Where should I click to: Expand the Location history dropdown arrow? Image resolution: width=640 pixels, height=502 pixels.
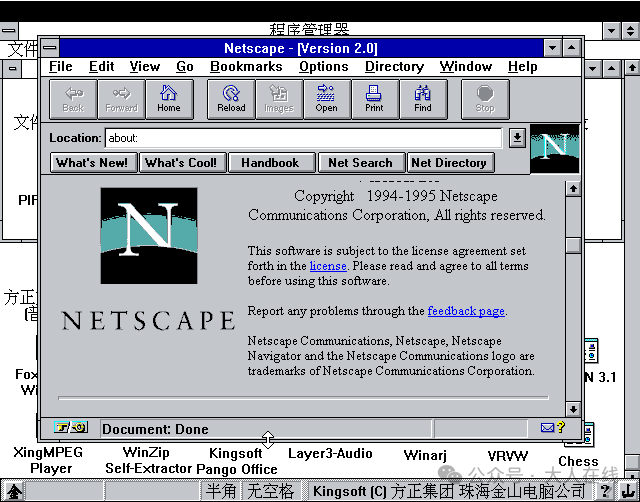point(517,138)
